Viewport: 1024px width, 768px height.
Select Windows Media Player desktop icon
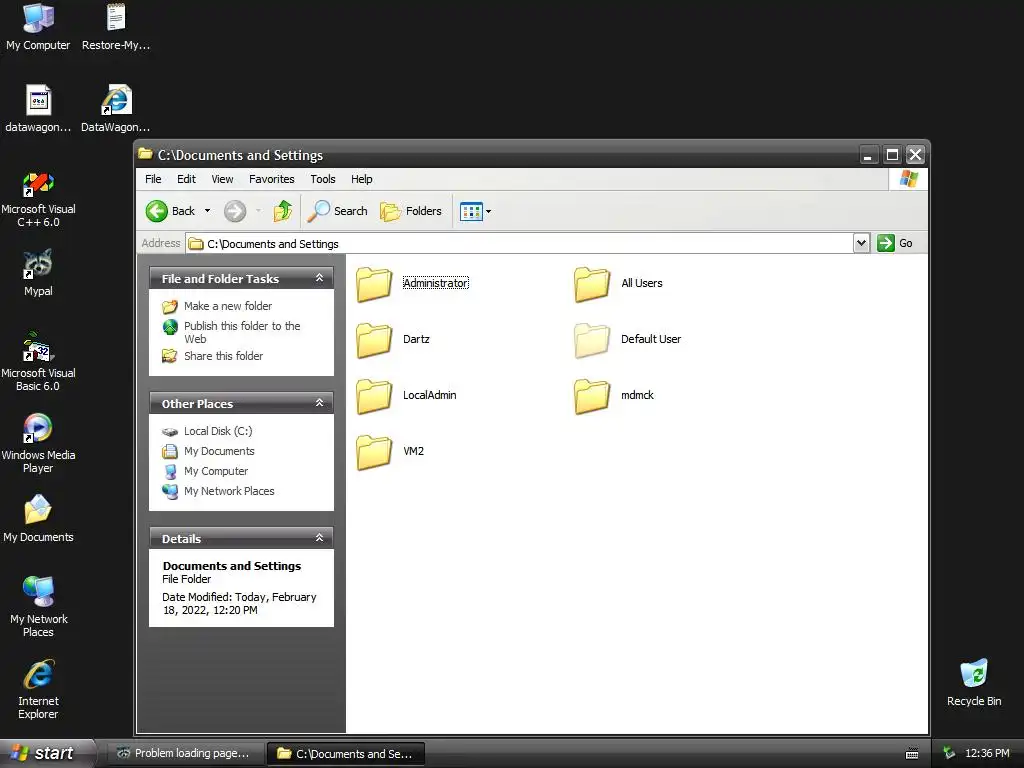38,444
